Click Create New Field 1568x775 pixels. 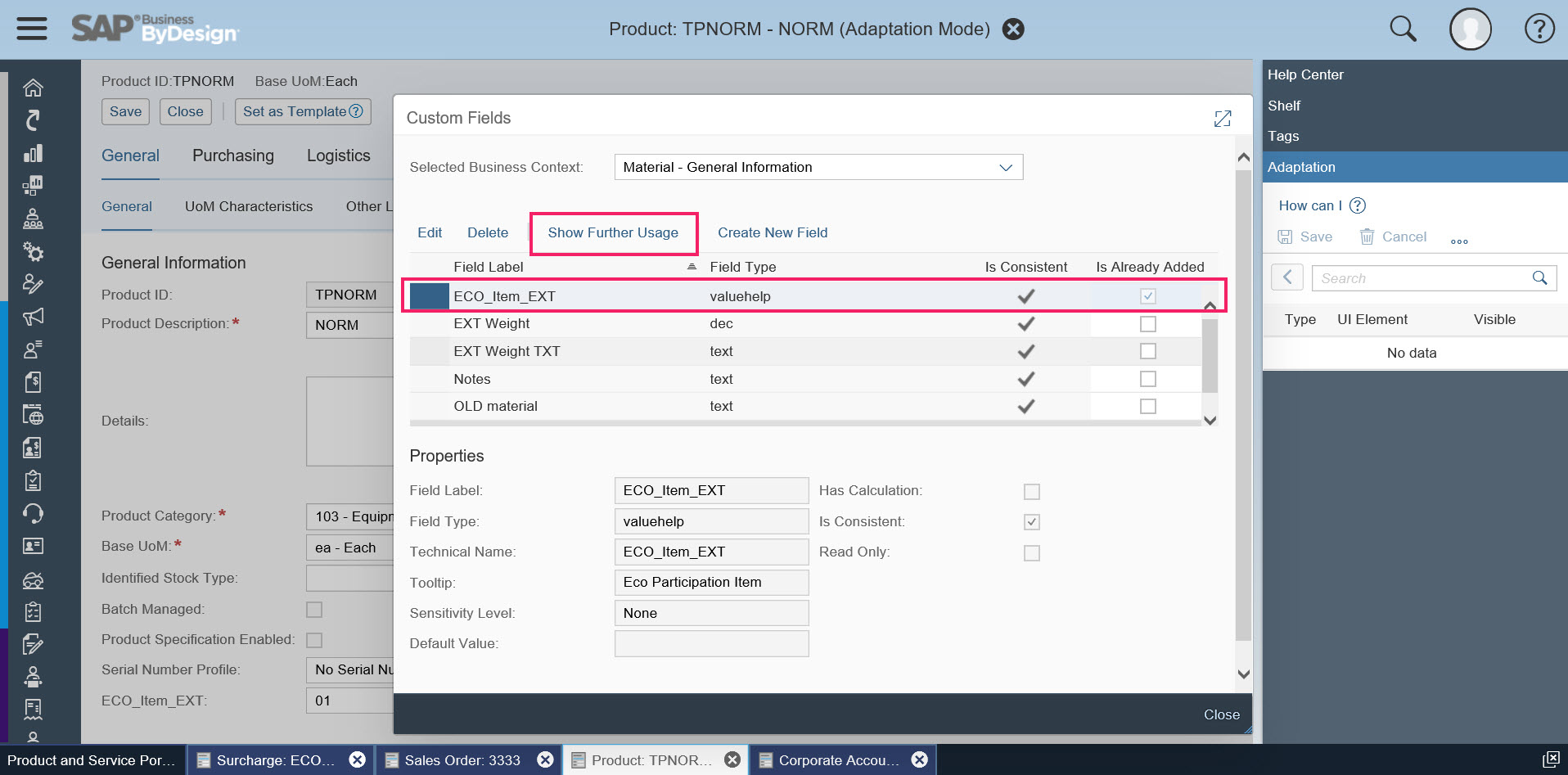[x=773, y=232]
